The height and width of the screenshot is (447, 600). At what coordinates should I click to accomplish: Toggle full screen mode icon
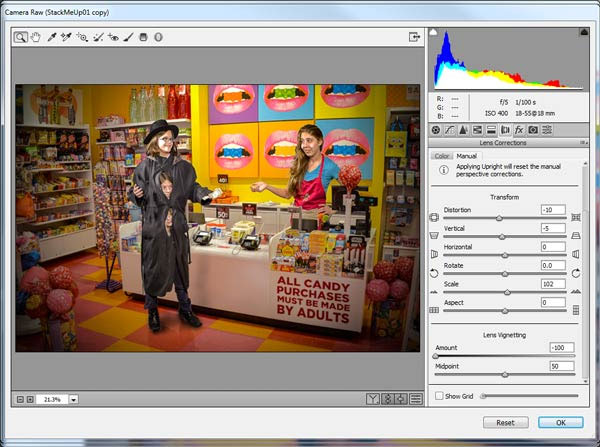click(413, 37)
